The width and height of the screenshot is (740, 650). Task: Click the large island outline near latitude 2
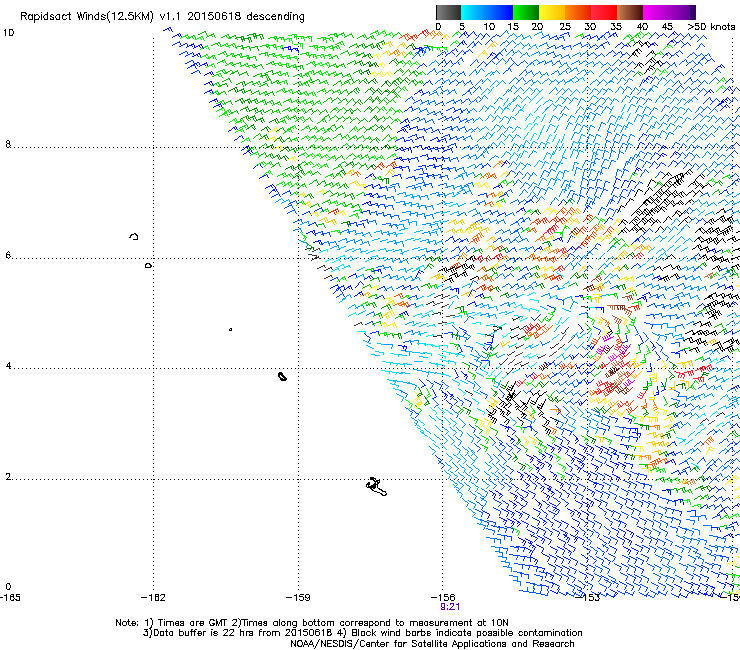[x=377, y=487]
